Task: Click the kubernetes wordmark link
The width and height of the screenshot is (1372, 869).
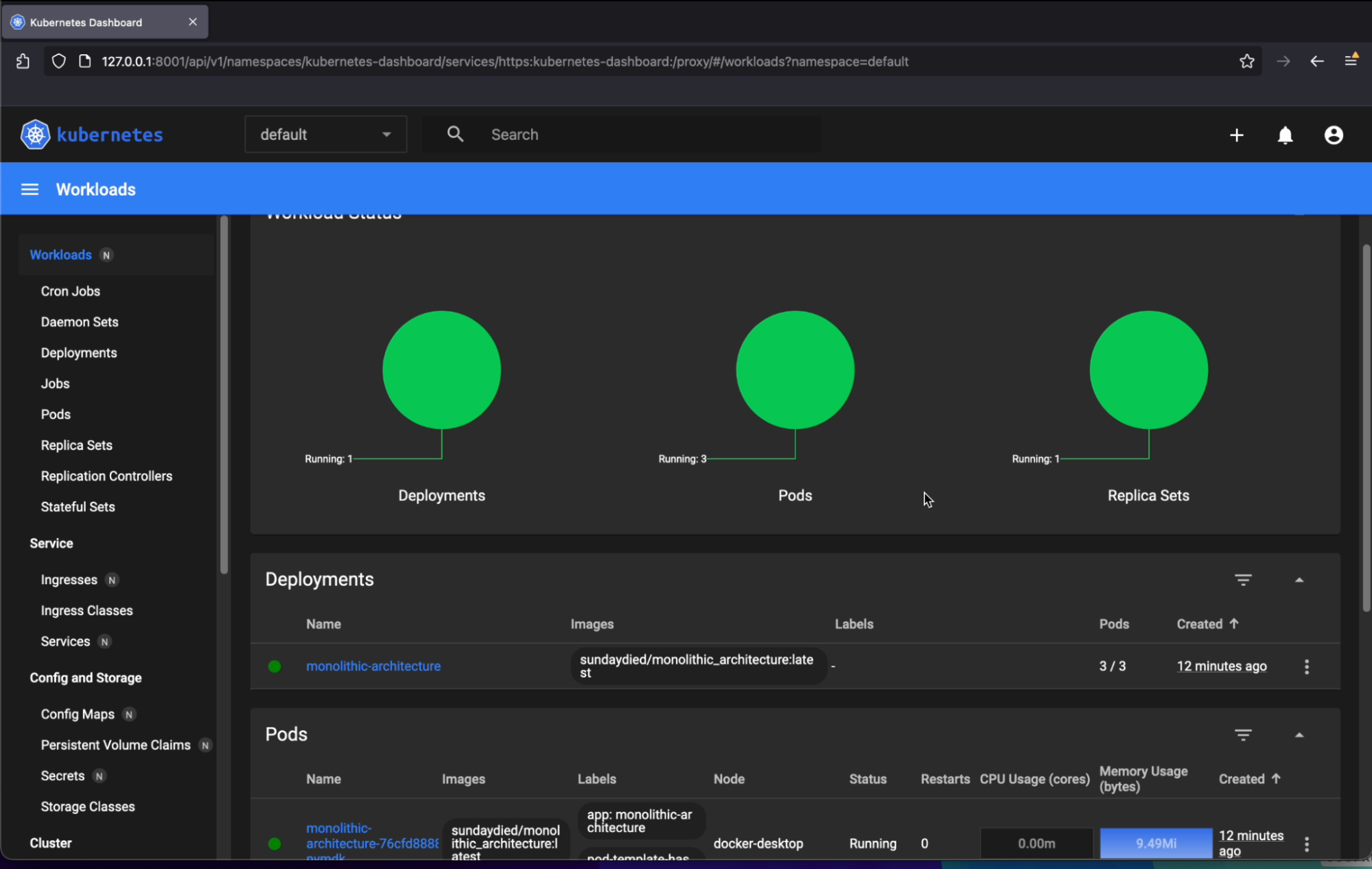Action: (x=110, y=135)
